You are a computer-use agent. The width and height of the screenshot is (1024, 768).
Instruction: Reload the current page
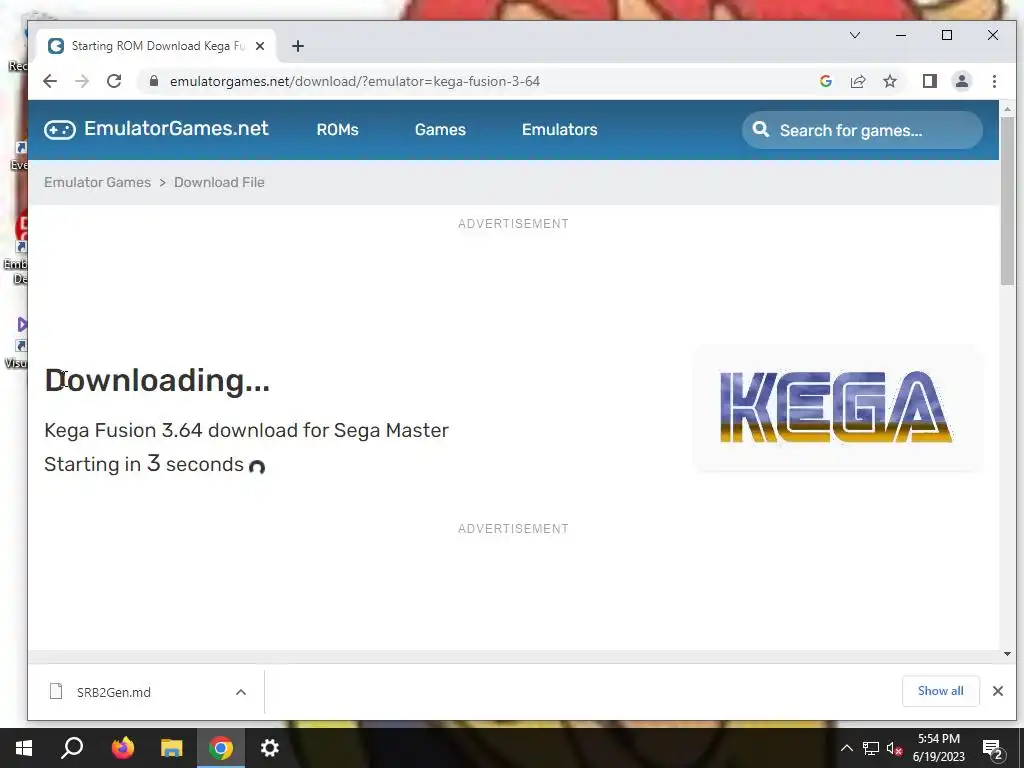coord(114,81)
